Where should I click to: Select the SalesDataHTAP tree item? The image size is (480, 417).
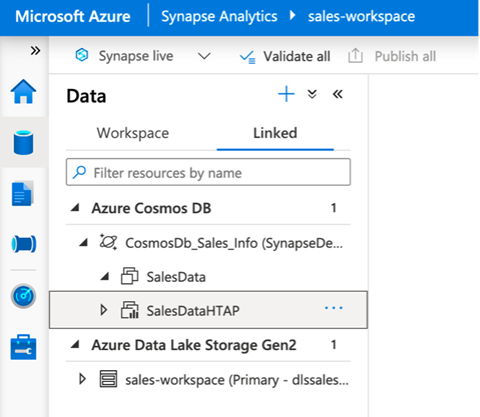208,310
